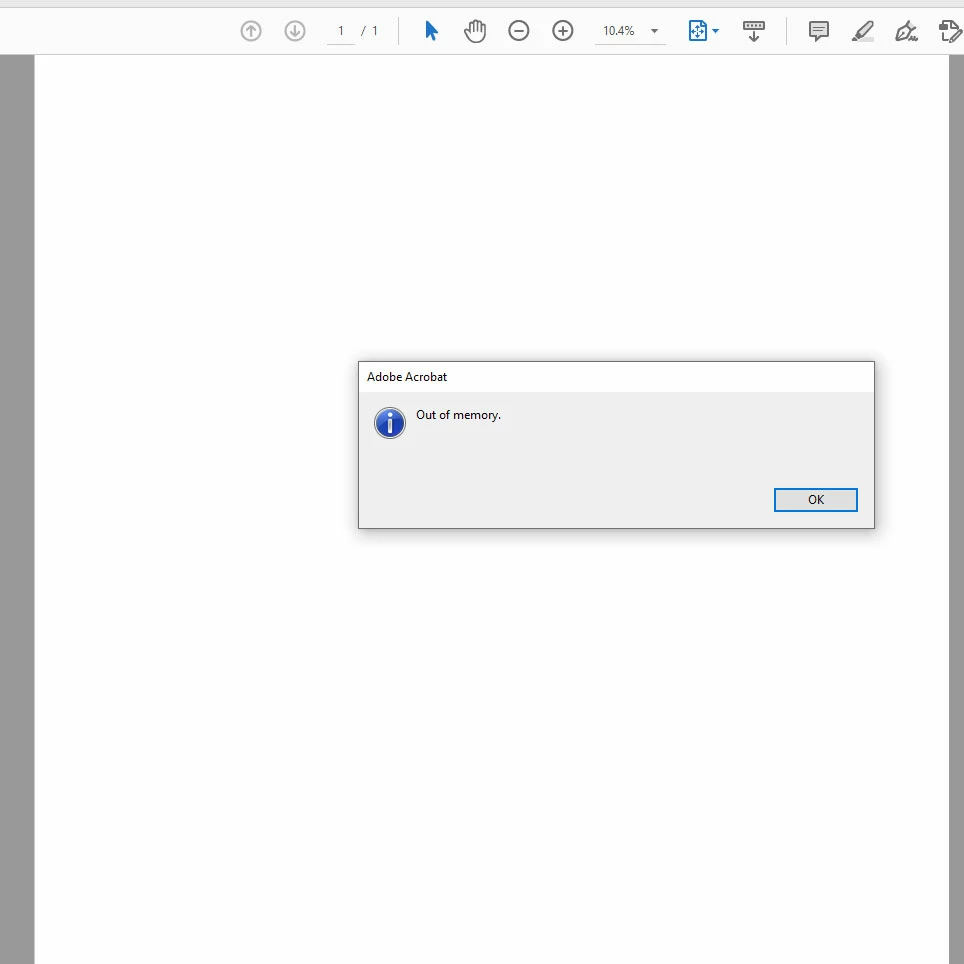Edit the current page number field

tap(341, 31)
